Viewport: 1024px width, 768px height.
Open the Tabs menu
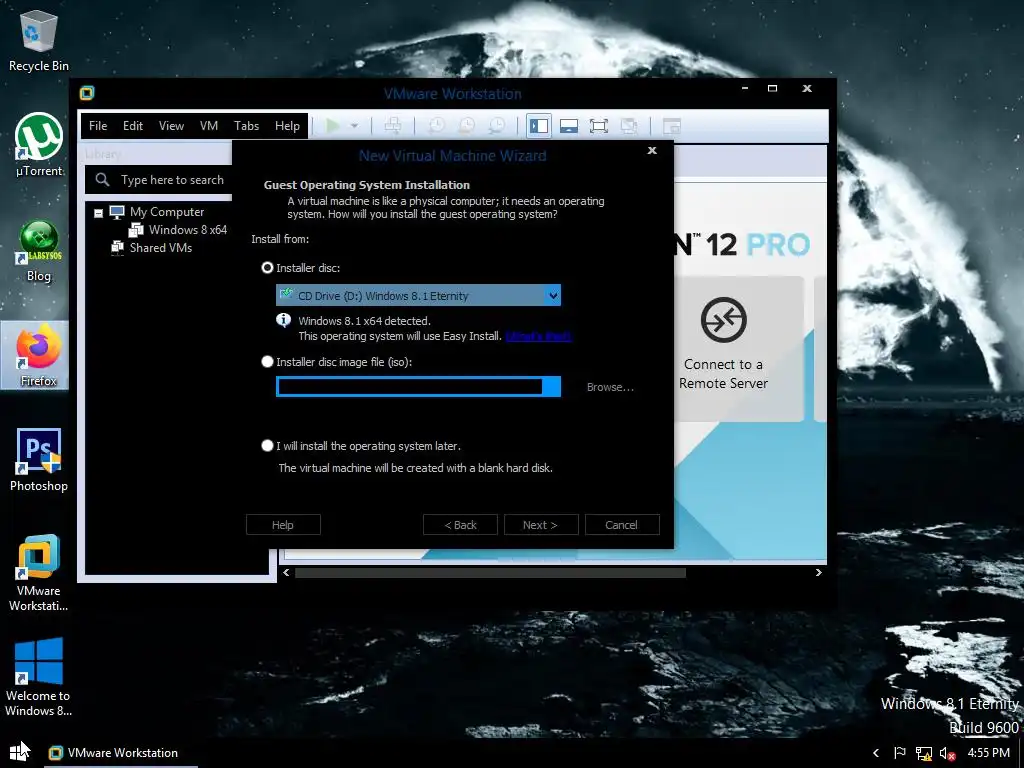247,125
